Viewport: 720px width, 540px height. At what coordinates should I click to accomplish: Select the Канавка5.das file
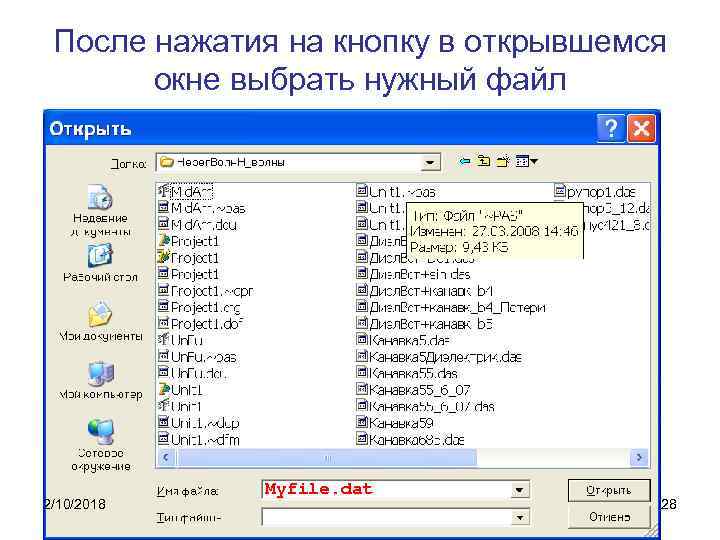pos(403,340)
